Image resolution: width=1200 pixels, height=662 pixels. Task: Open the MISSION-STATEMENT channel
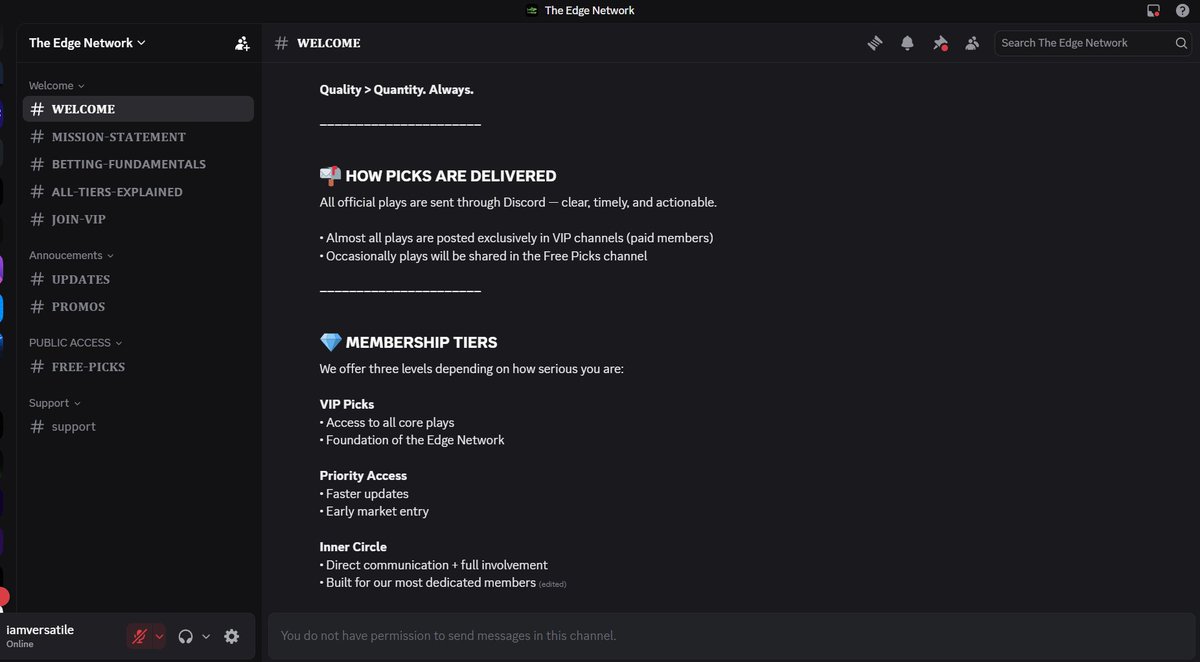point(138,137)
